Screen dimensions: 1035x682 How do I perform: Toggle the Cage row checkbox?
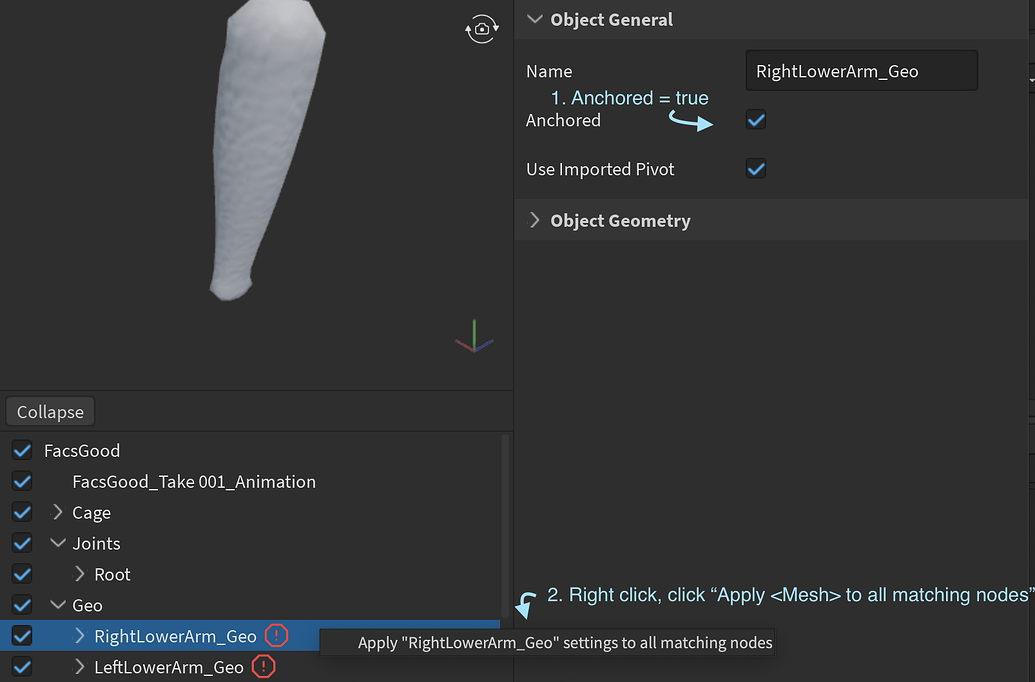(22, 512)
